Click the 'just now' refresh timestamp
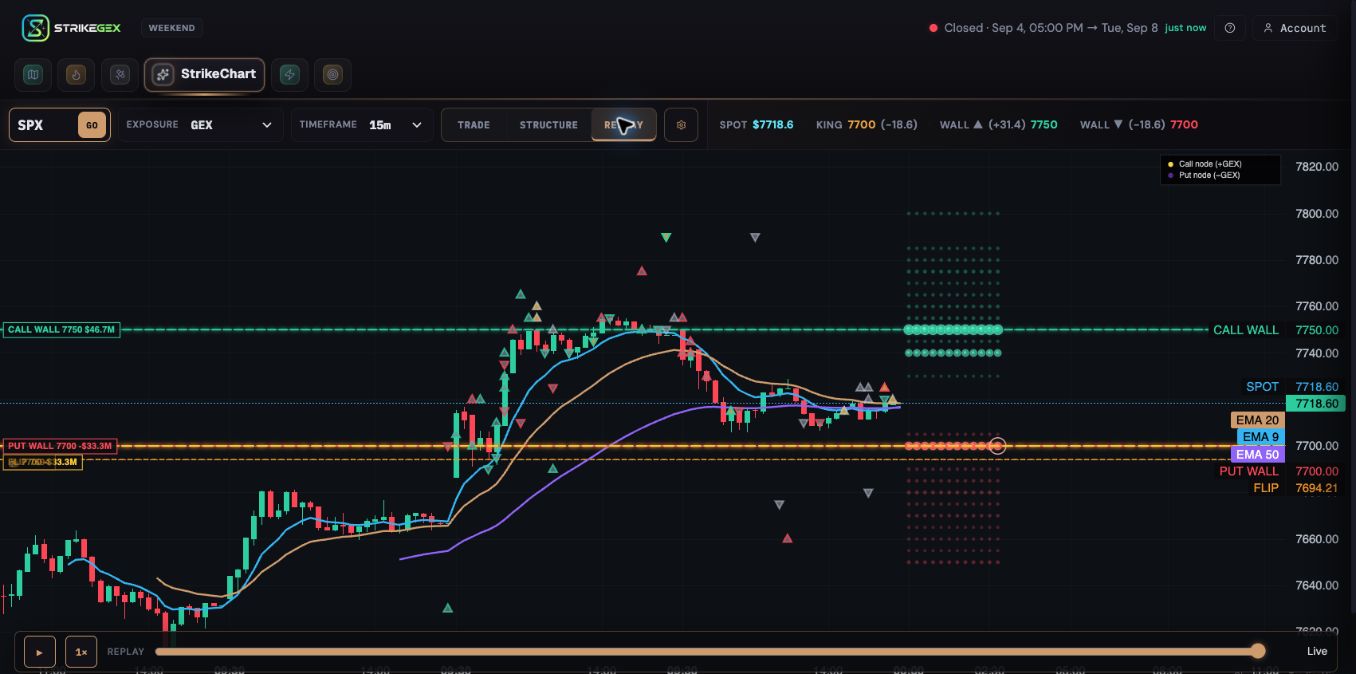Screen dimensions: 1356x674 pyautogui.click(x=1185, y=28)
